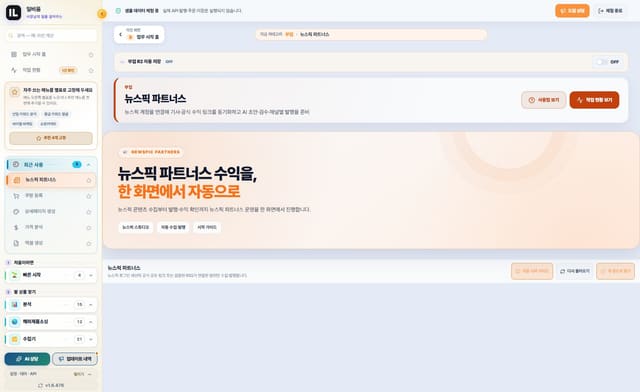Click the shield icon in the top notice bar
640x392 pixels.
tap(118, 11)
